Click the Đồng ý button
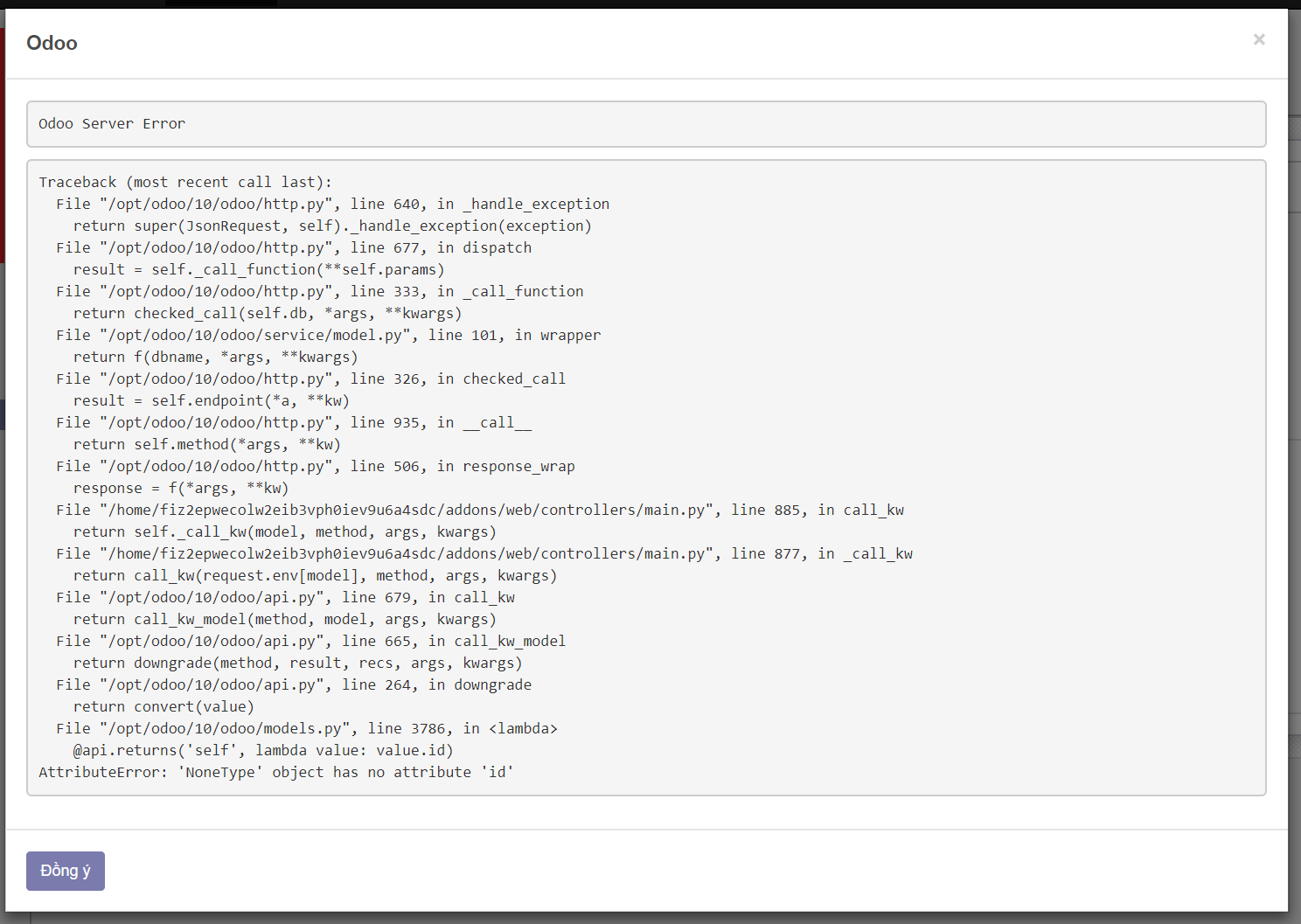Image resolution: width=1301 pixels, height=924 pixels. (x=66, y=871)
